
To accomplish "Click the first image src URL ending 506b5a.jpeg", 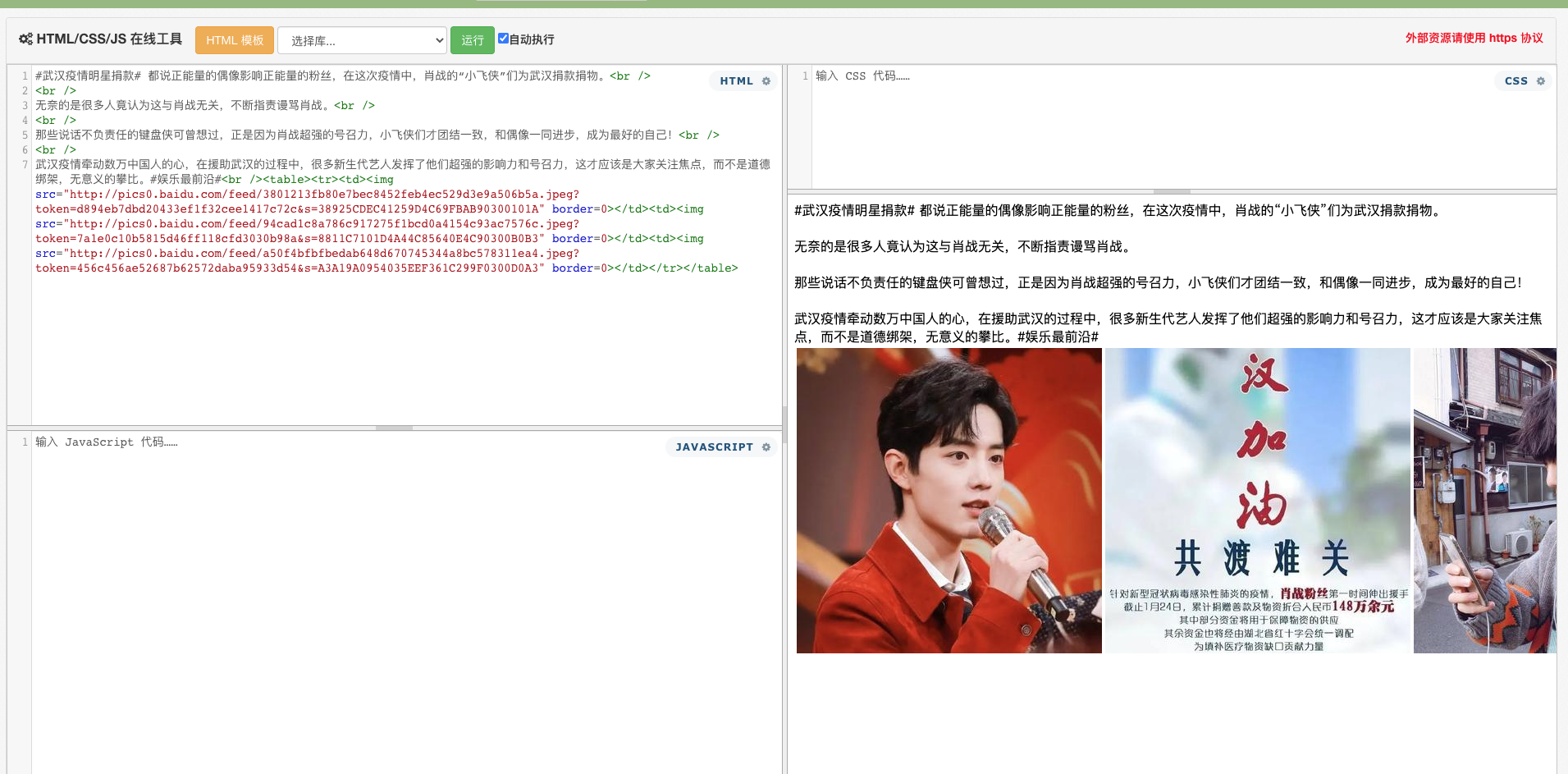I will click(324, 195).
